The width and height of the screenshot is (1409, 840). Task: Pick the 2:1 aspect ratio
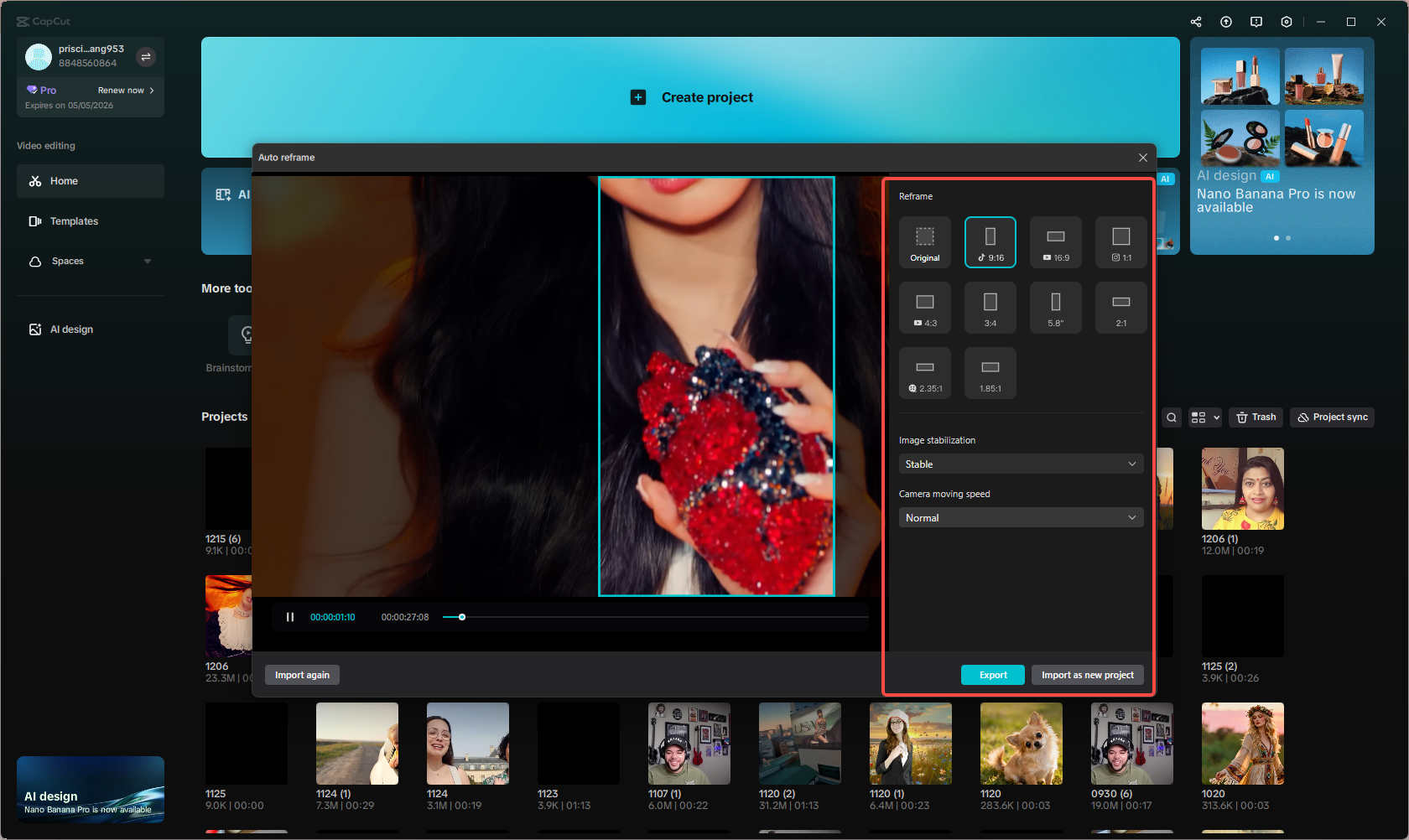pos(1121,308)
